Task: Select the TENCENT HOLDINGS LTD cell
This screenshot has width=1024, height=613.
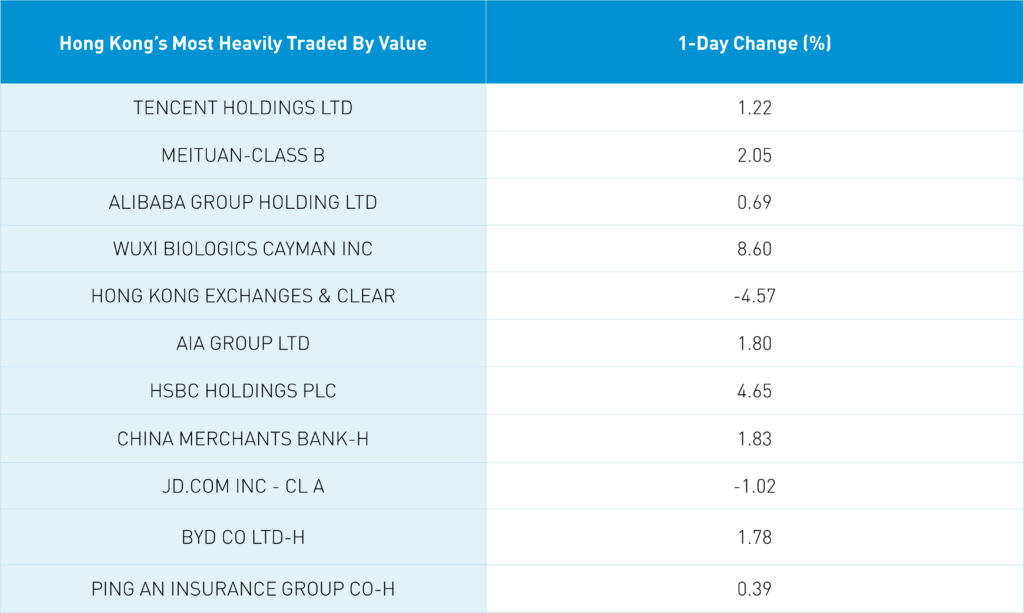Action: pos(243,107)
